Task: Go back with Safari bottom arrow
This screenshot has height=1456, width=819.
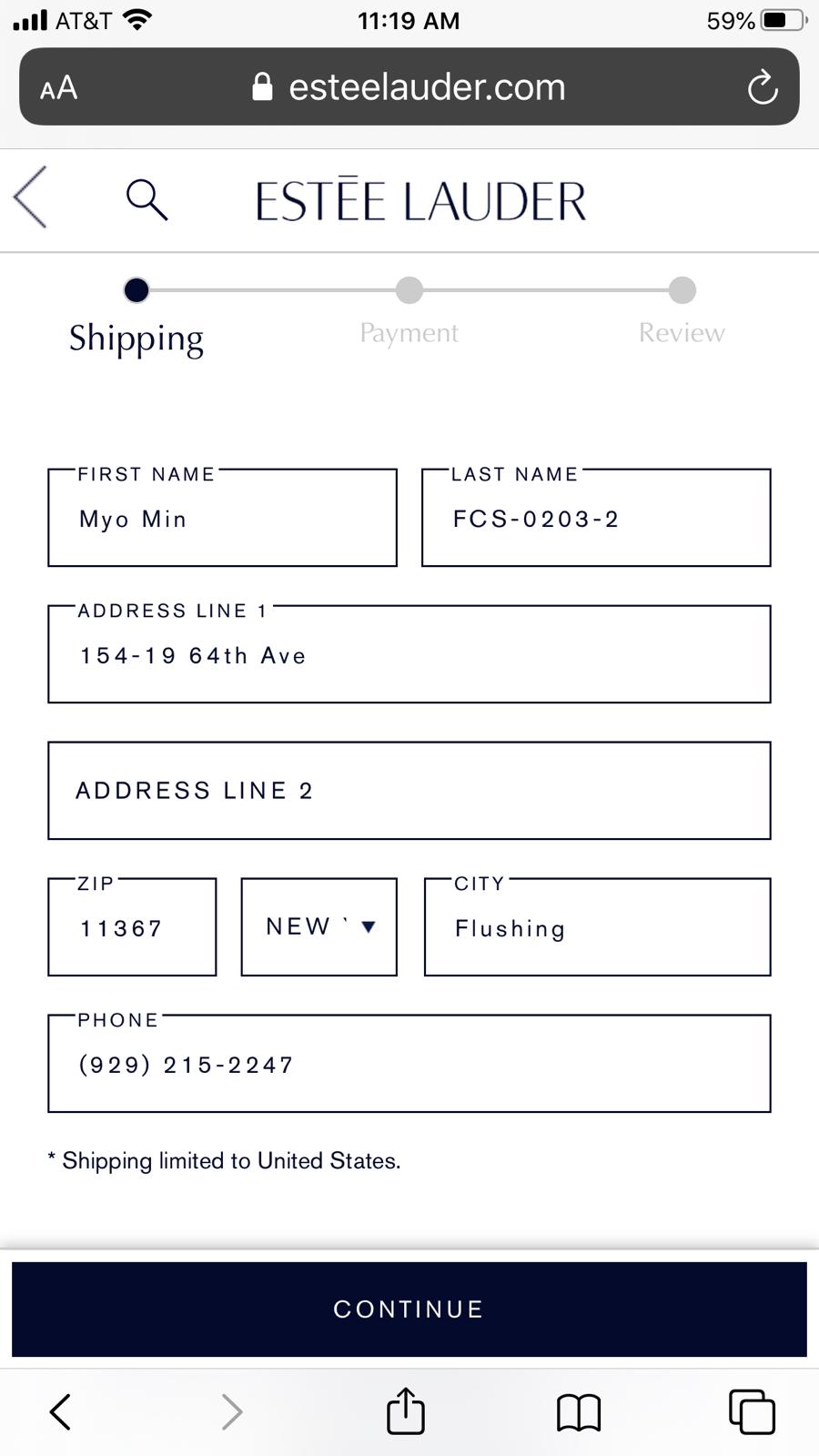Action: click(60, 1412)
